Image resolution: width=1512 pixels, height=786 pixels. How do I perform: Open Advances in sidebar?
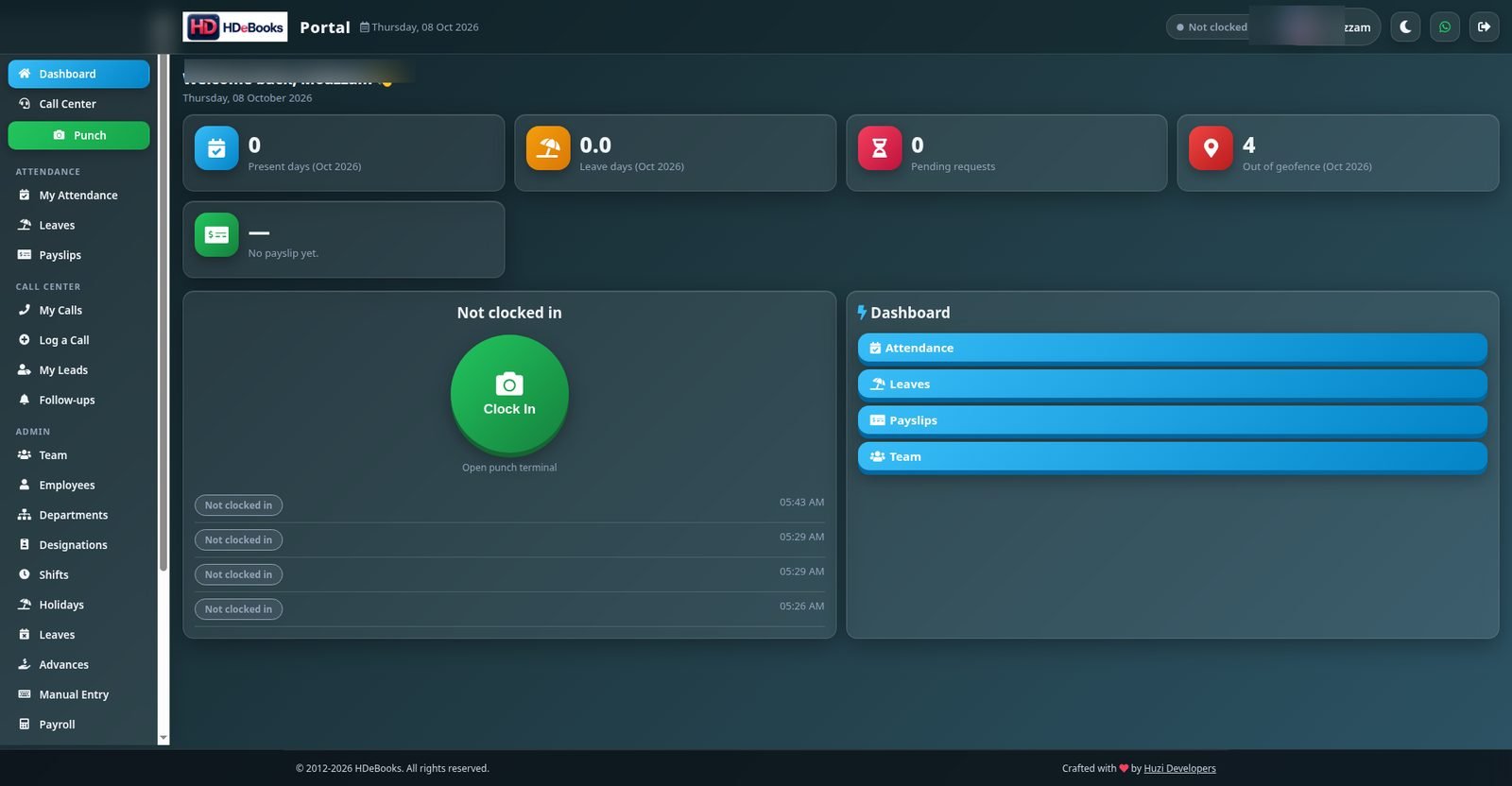pos(79,665)
